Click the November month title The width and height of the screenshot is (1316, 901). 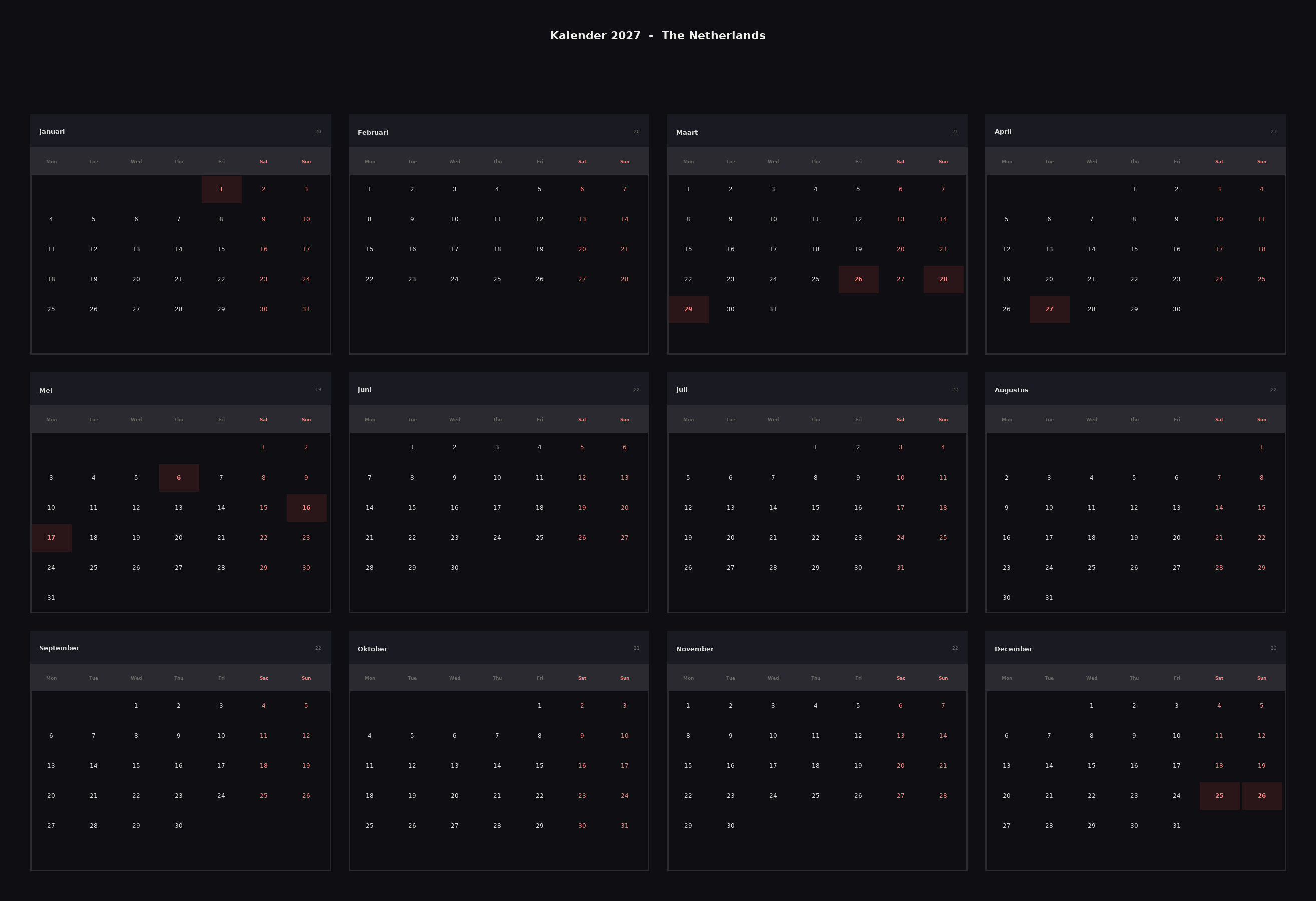(694, 649)
